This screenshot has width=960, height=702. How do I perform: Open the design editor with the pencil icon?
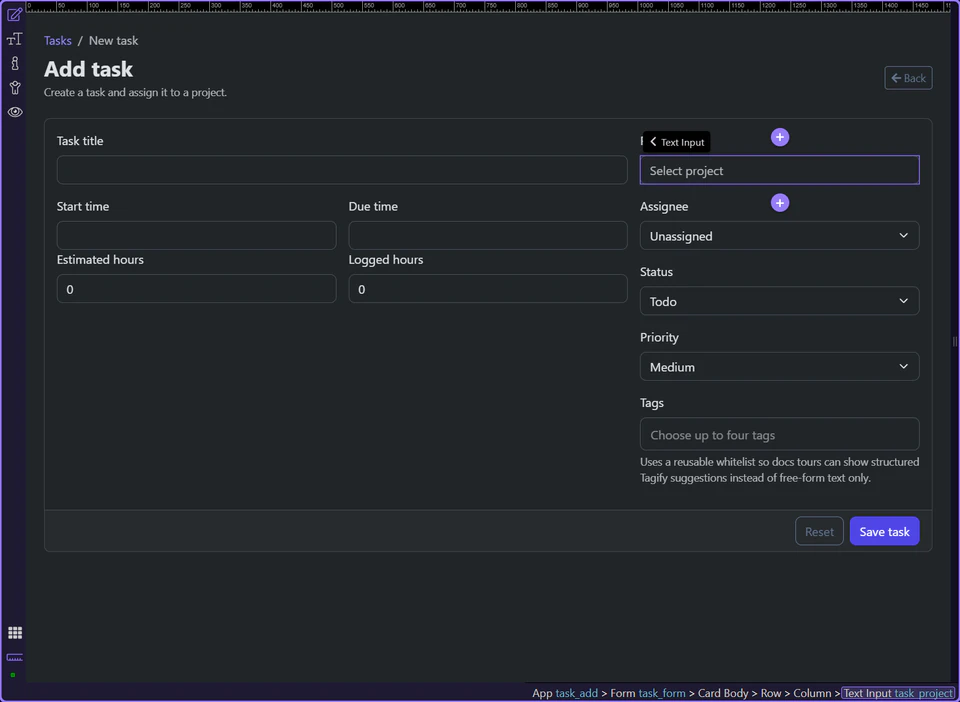tap(14, 16)
